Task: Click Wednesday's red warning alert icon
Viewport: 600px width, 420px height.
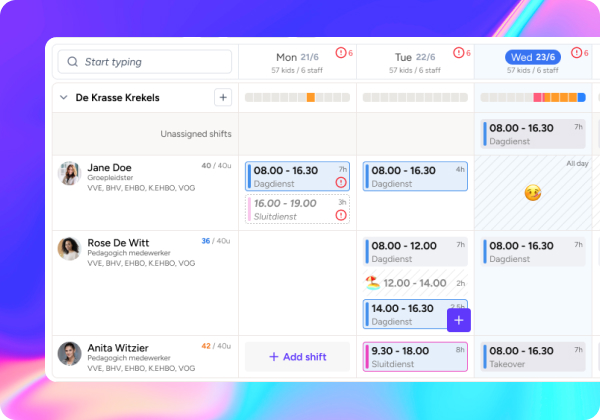Action: [x=577, y=53]
